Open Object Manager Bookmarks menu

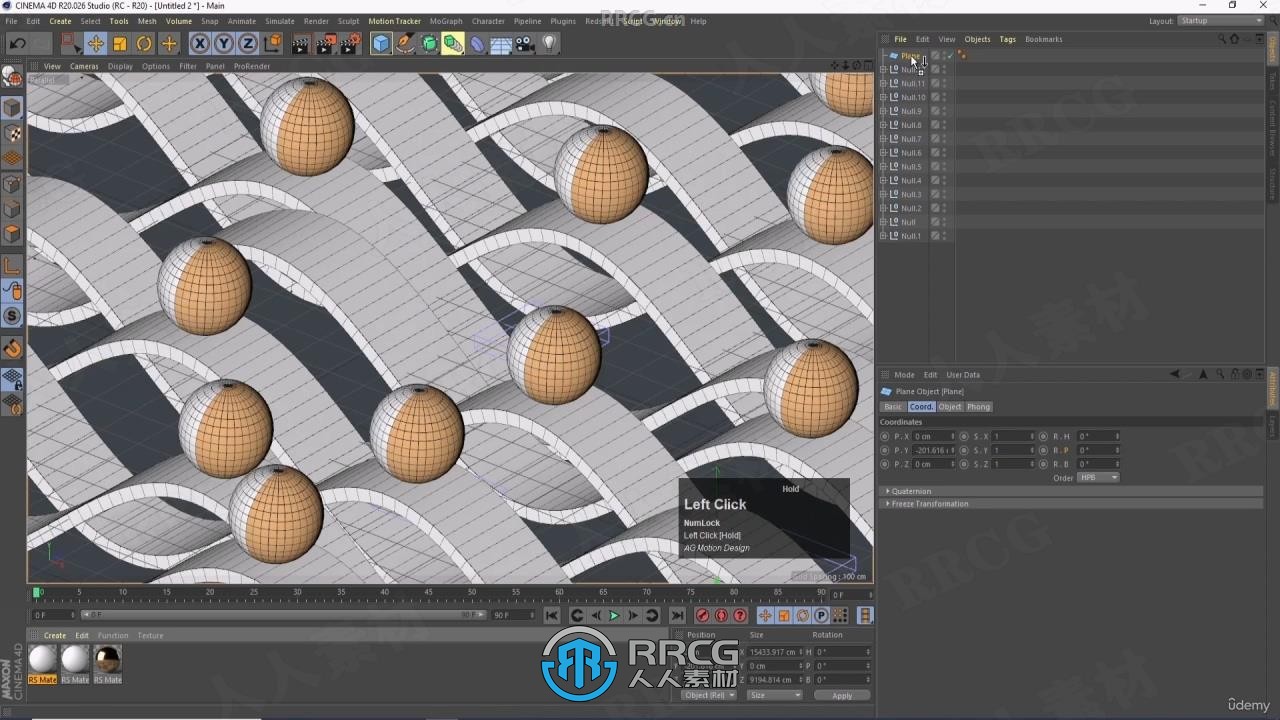pyautogui.click(x=1043, y=39)
